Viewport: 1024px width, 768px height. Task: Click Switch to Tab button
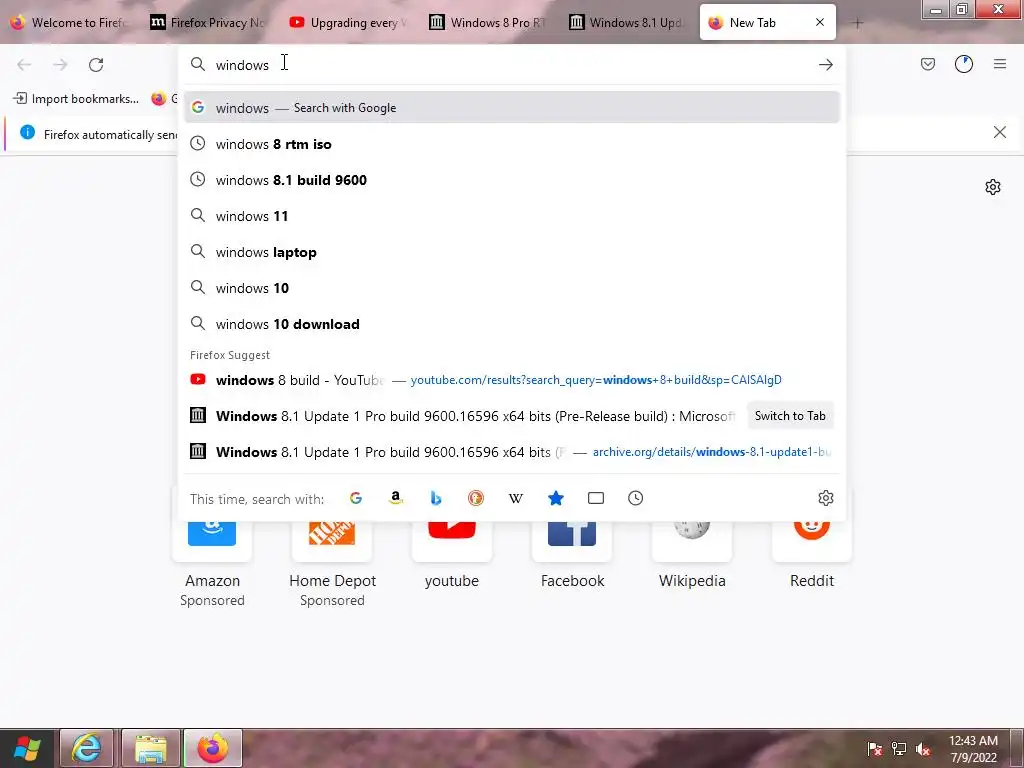790,416
